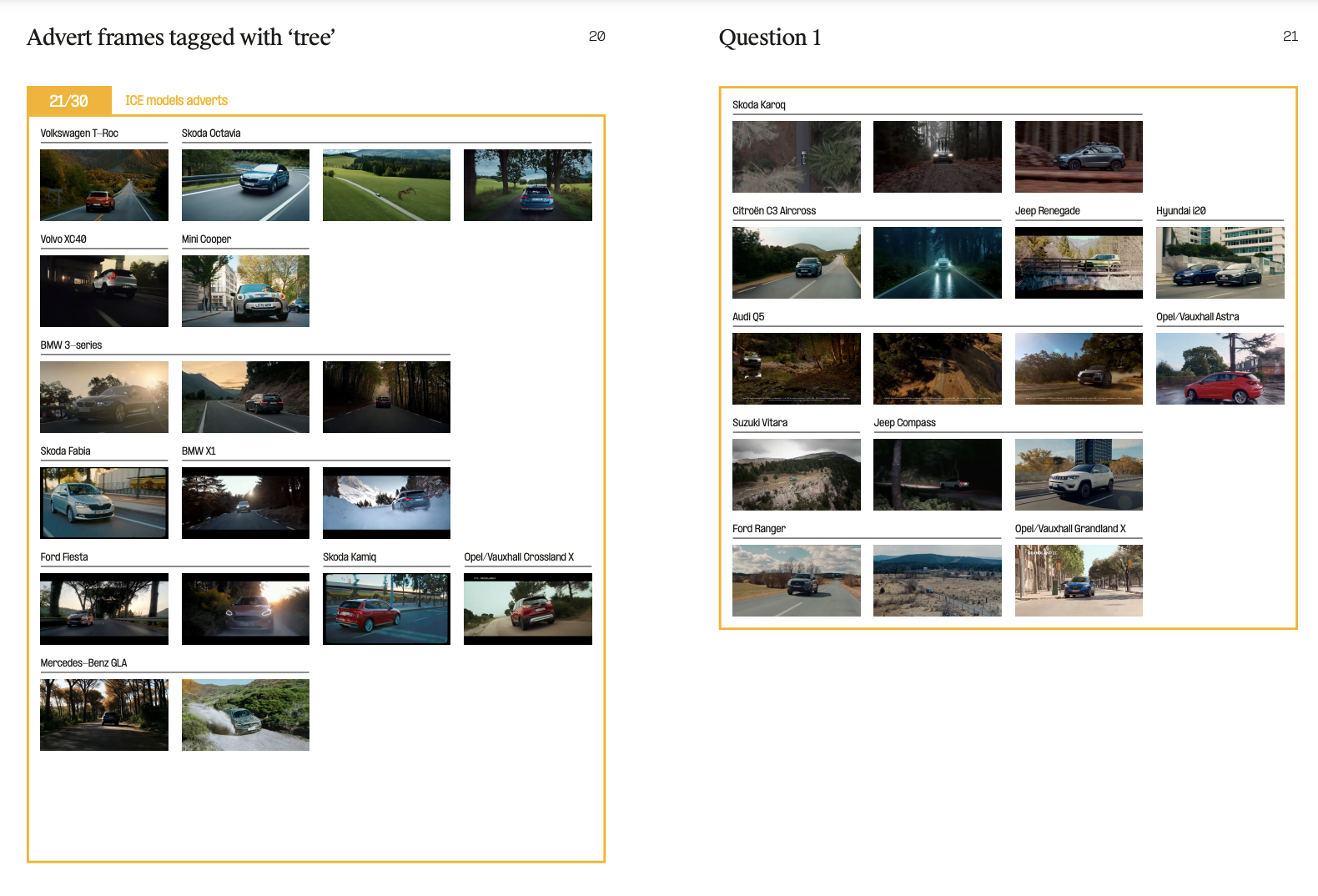Click the Skoda Karoq label

[759, 105]
